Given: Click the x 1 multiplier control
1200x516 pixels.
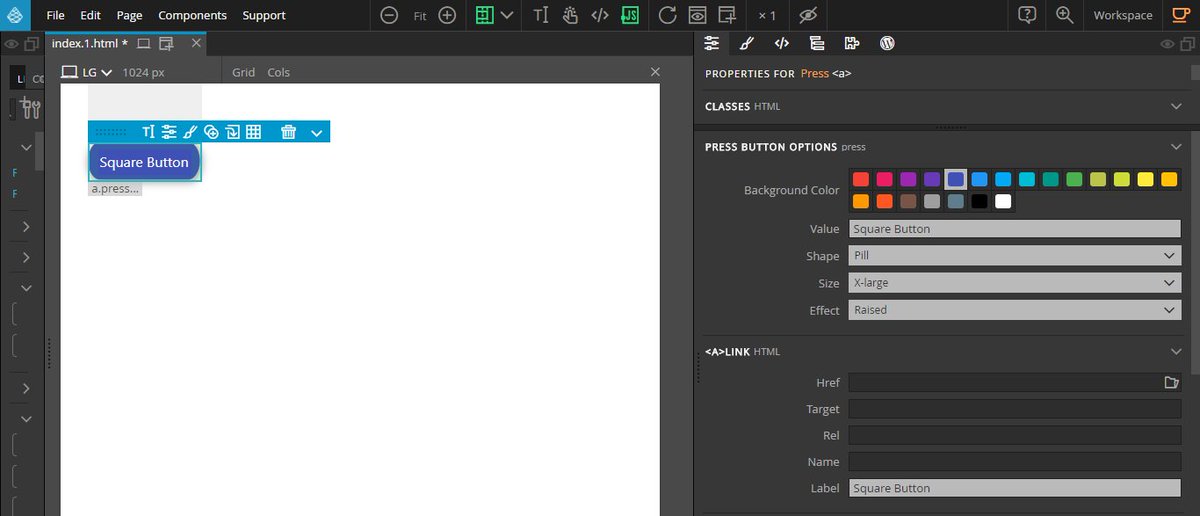Looking at the screenshot, I should (x=767, y=16).
